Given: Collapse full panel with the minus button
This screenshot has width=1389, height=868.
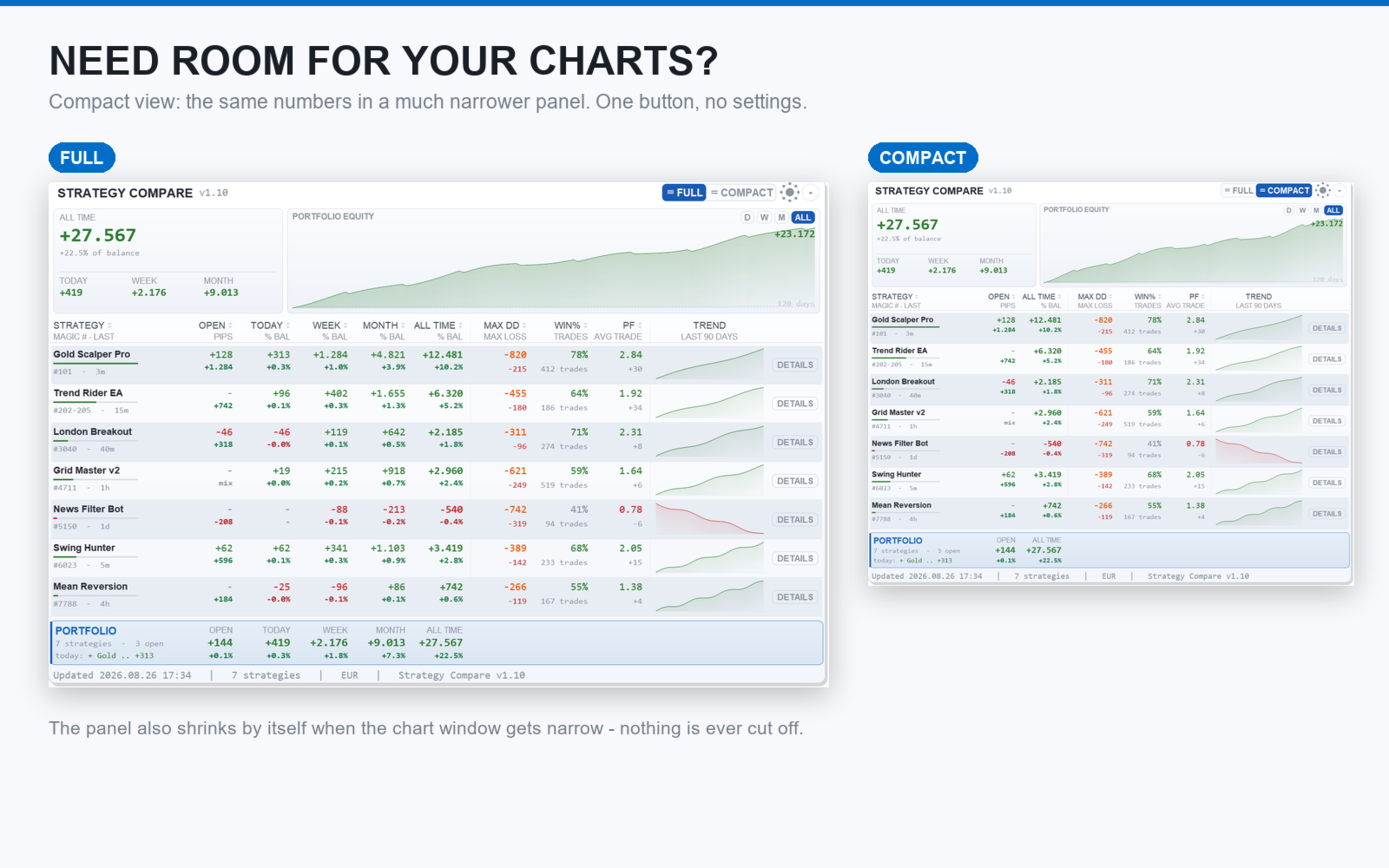Looking at the screenshot, I should click(x=811, y=193).
